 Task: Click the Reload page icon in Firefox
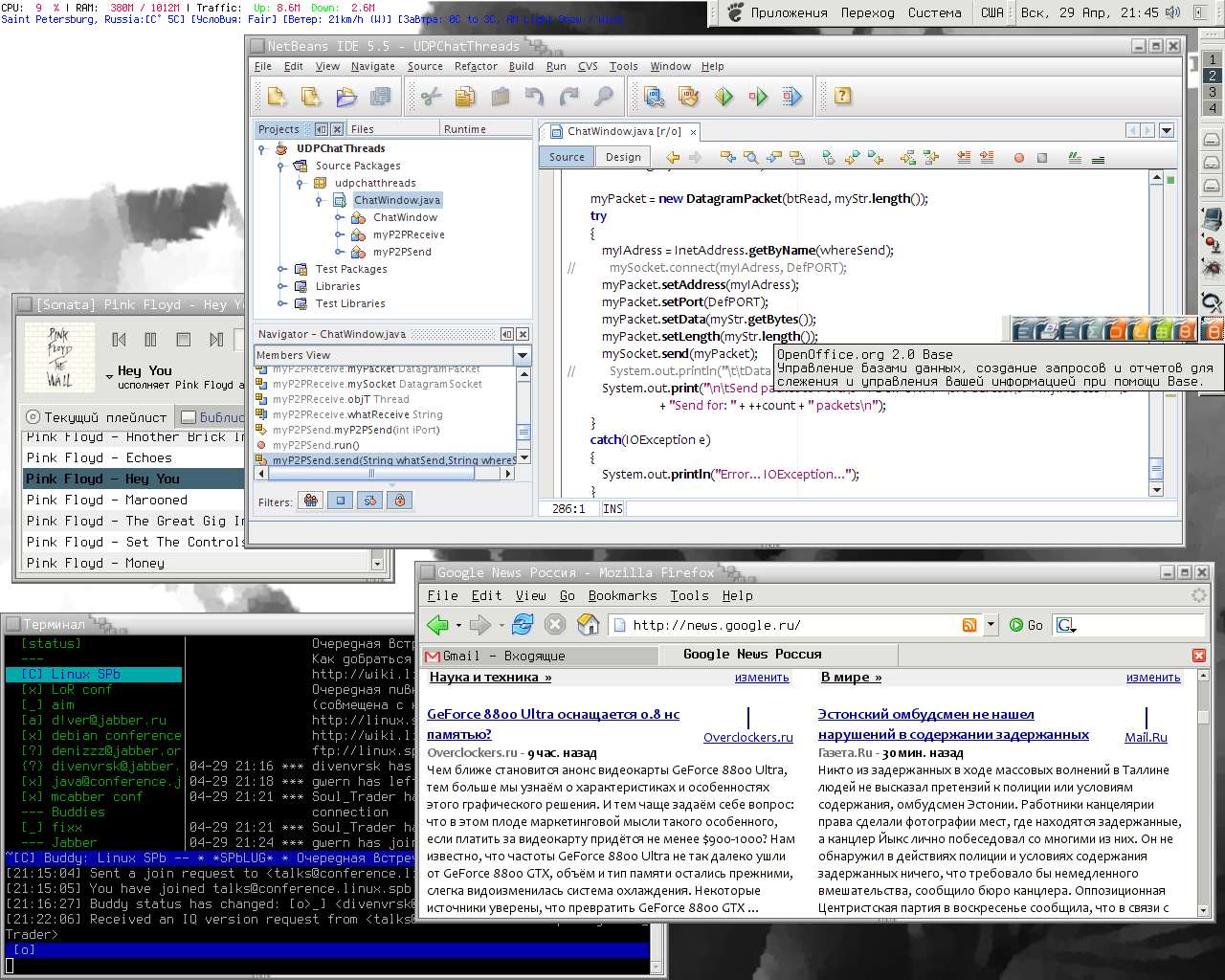(523, 625)
